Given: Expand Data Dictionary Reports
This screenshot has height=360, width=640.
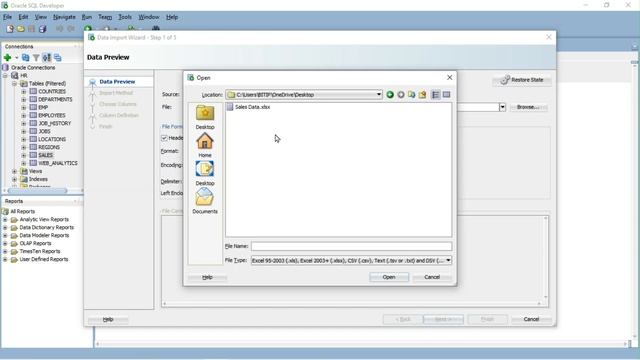Looking at the screenshot, I should pos(5,227).
